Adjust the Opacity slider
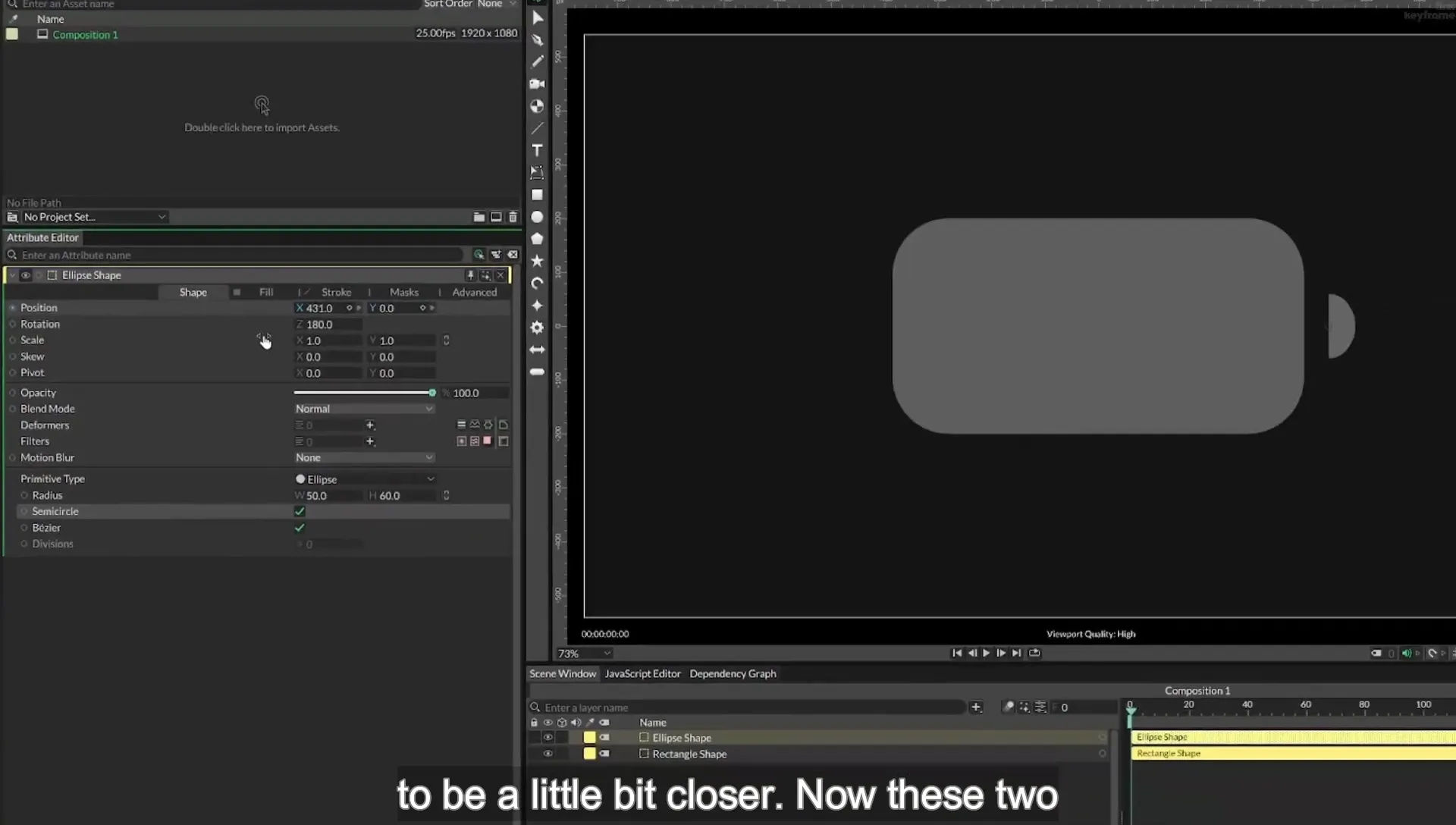 (x=364, y=393)
